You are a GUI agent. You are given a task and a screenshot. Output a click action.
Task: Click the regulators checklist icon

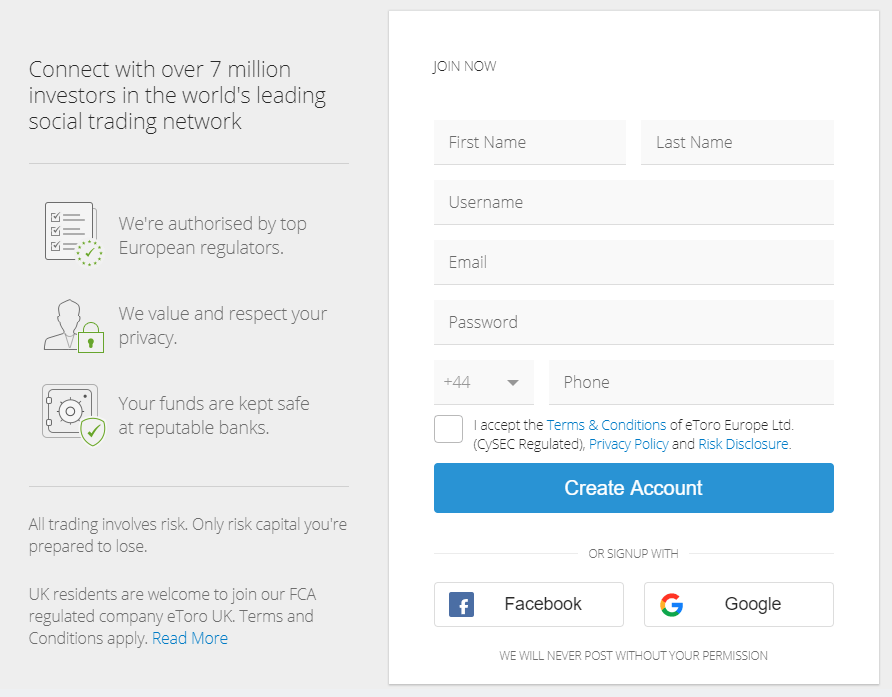[x=72, y=233]
